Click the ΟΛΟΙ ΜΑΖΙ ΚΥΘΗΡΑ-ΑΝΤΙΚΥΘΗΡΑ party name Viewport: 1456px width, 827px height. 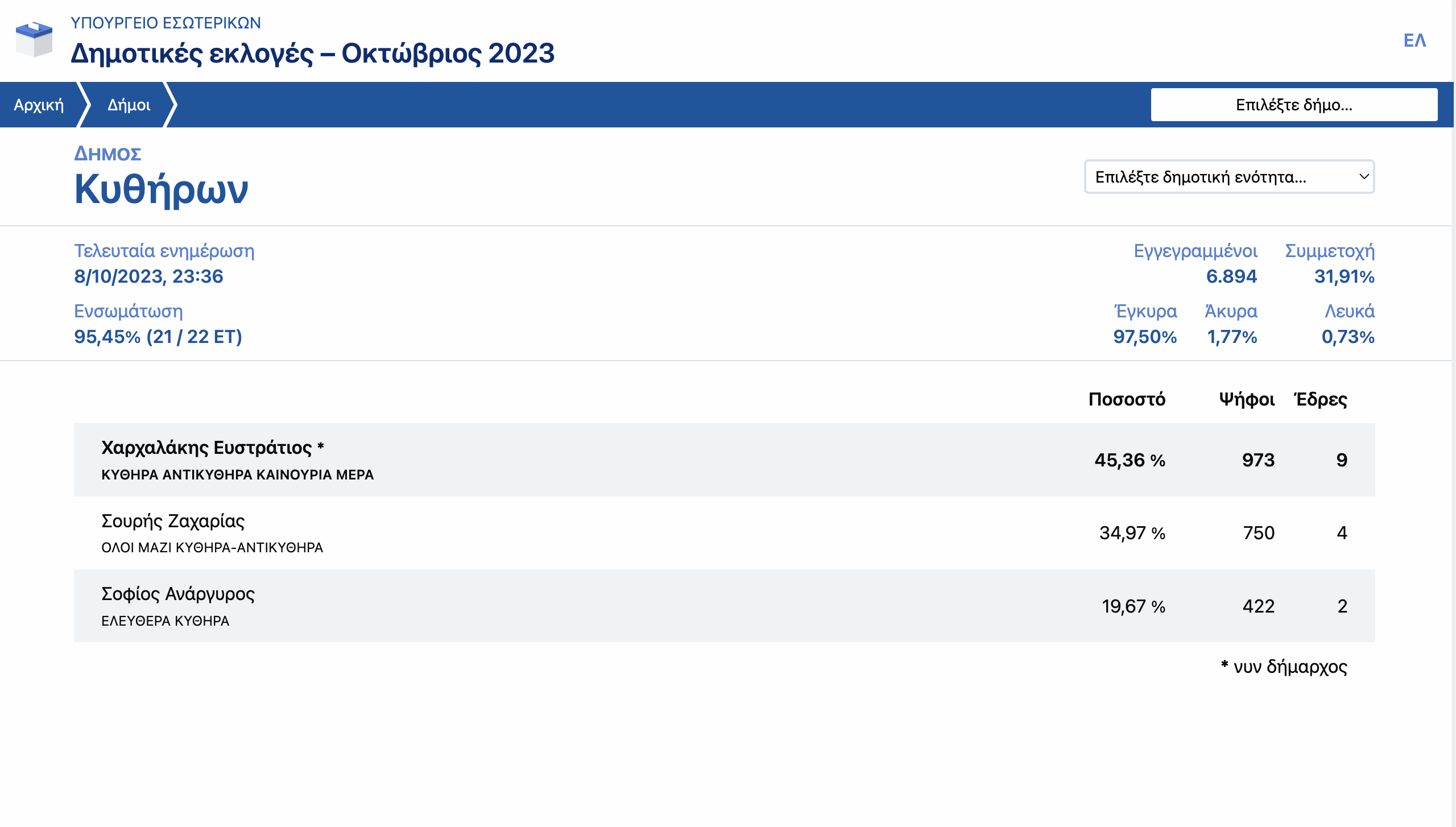pyautogui.click(x=212, y=548)
